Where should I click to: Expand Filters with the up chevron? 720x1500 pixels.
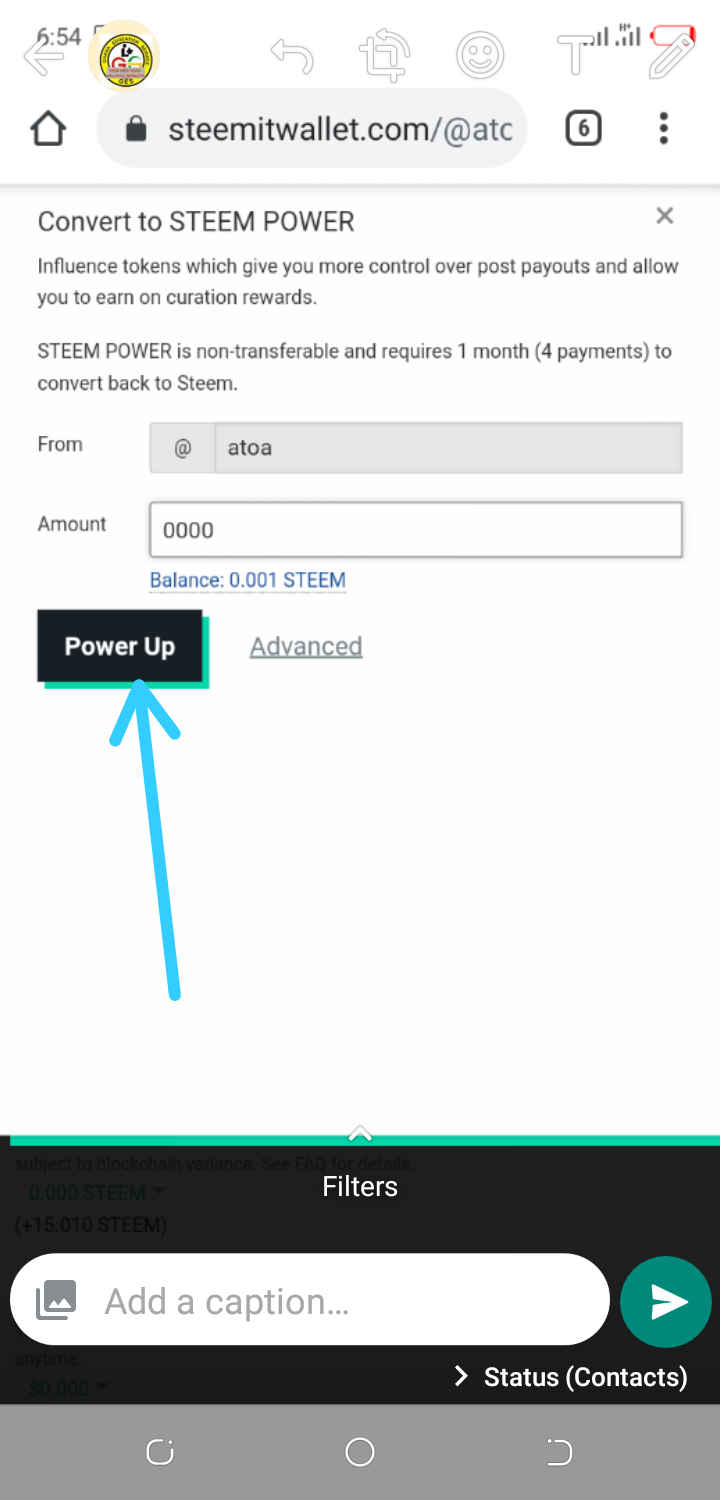coord(360,1134)
